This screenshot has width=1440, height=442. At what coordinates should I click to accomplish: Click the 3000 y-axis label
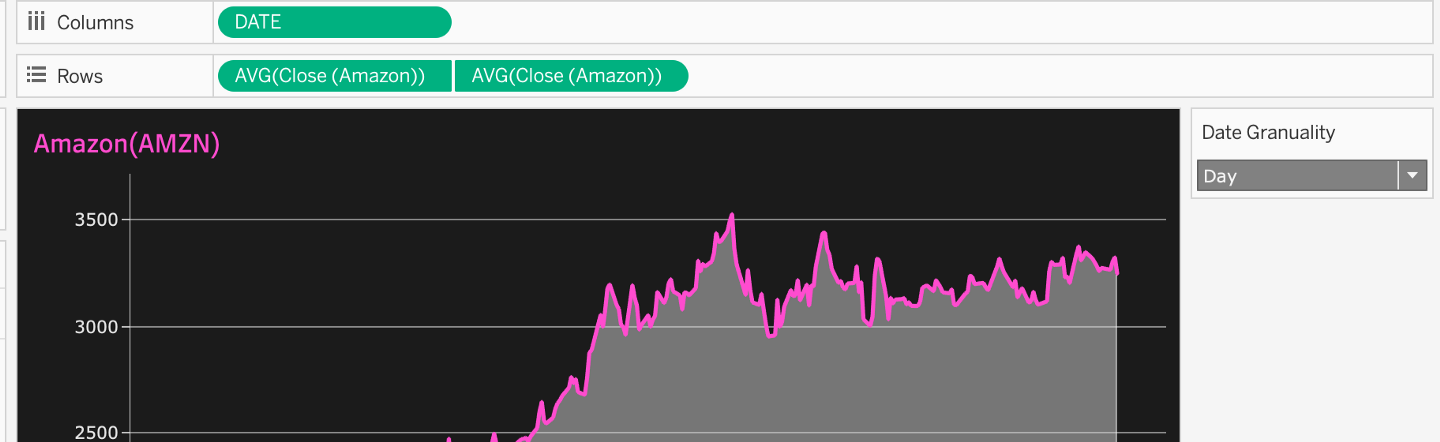point(97,327)
